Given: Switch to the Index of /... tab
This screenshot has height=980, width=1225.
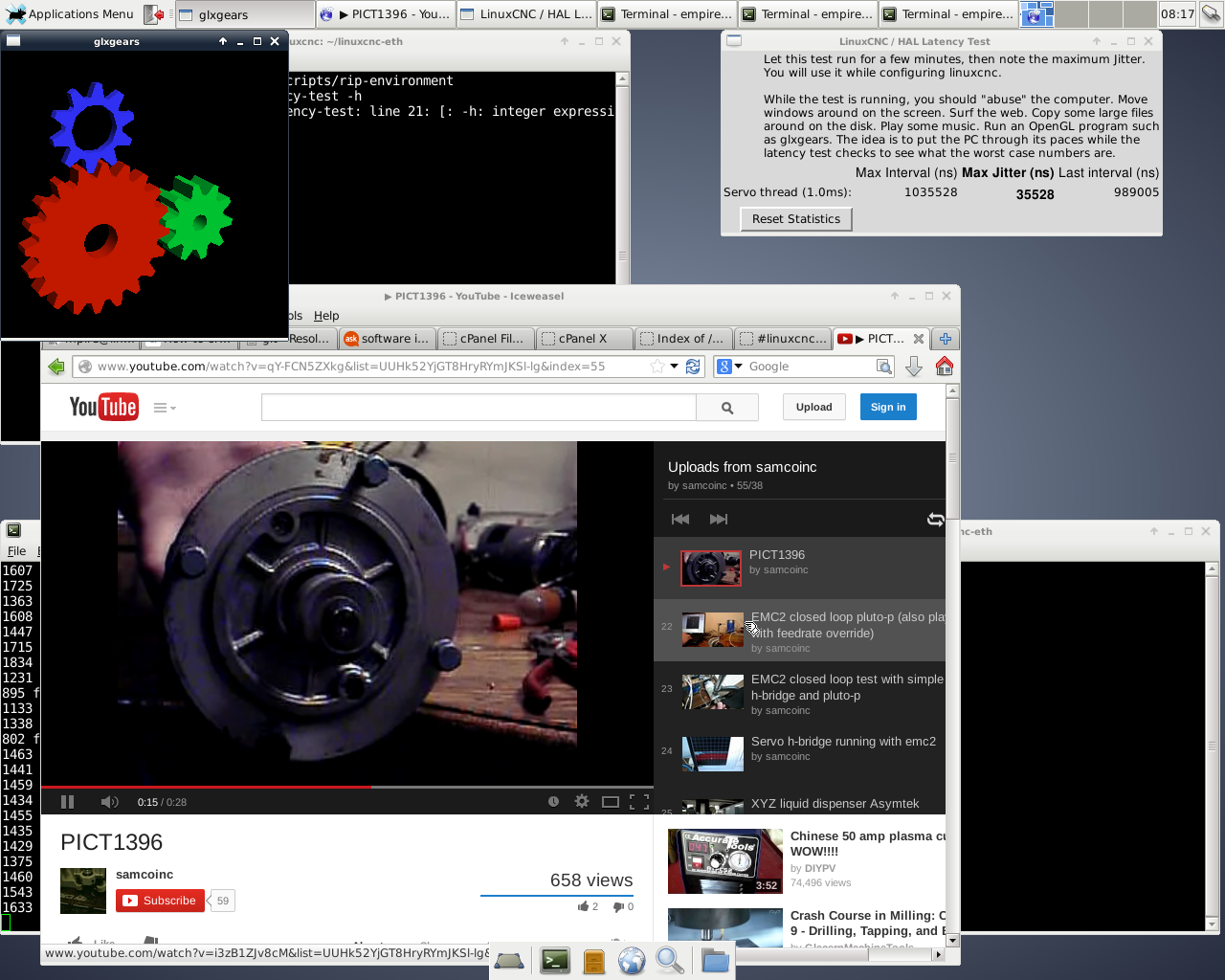Looking at the screenshot, I should [x=683, y=339].
